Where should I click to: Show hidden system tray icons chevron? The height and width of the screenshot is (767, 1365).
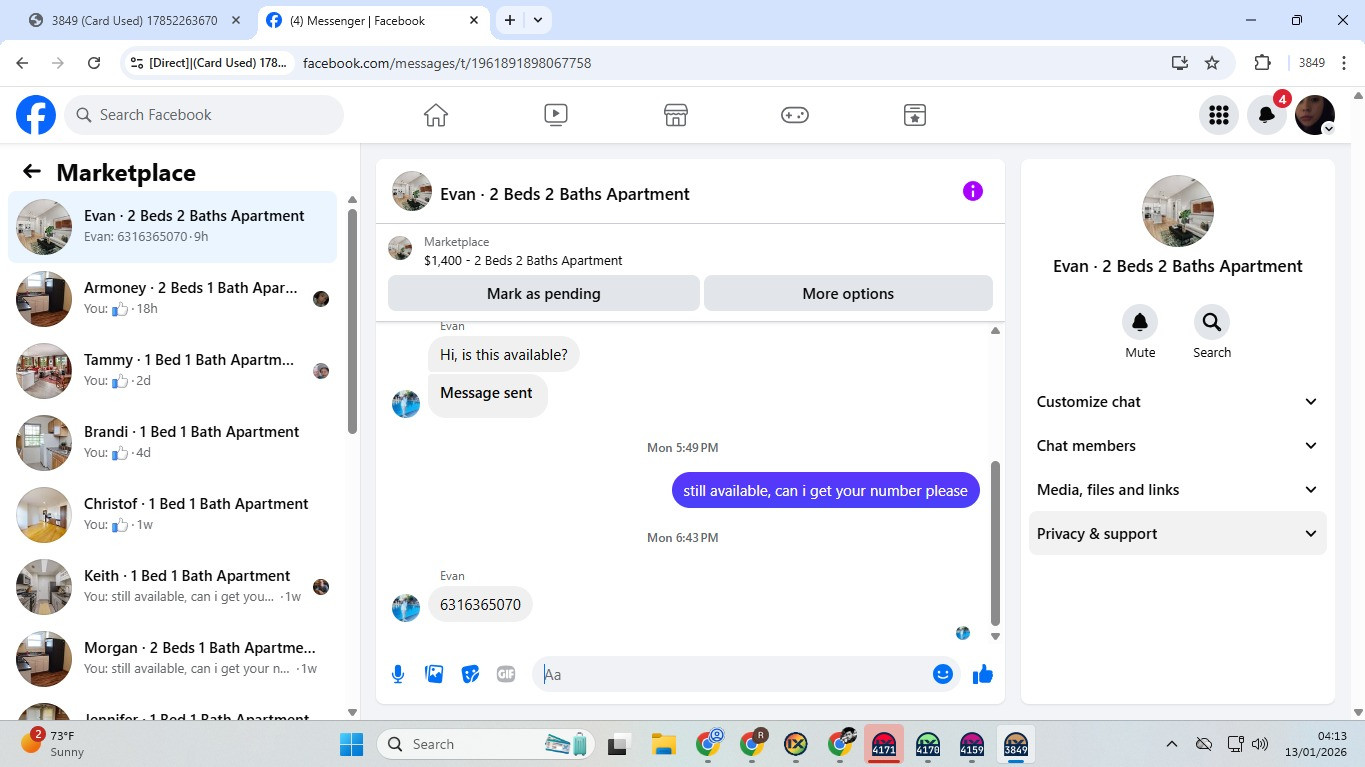pos(1171,744)
